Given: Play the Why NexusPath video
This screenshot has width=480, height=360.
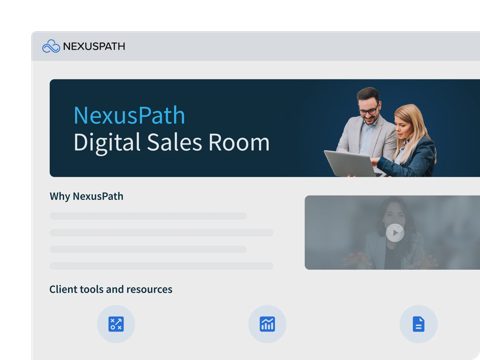Looking at the screenshot, I should pos(395,233).
